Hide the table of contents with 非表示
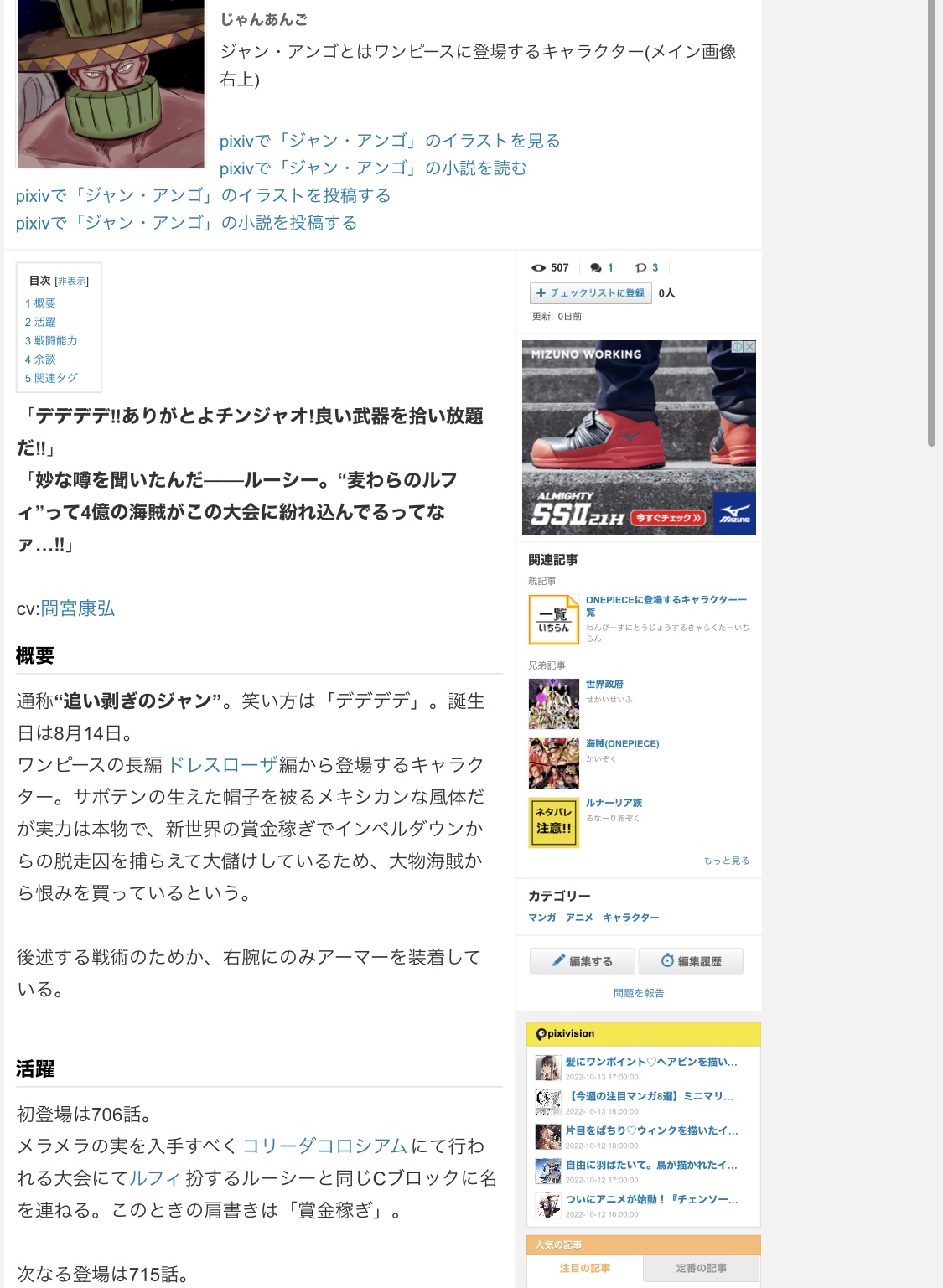Image resolution: width=943 pixels, height=1288 pixels. [x=72, y=281]
